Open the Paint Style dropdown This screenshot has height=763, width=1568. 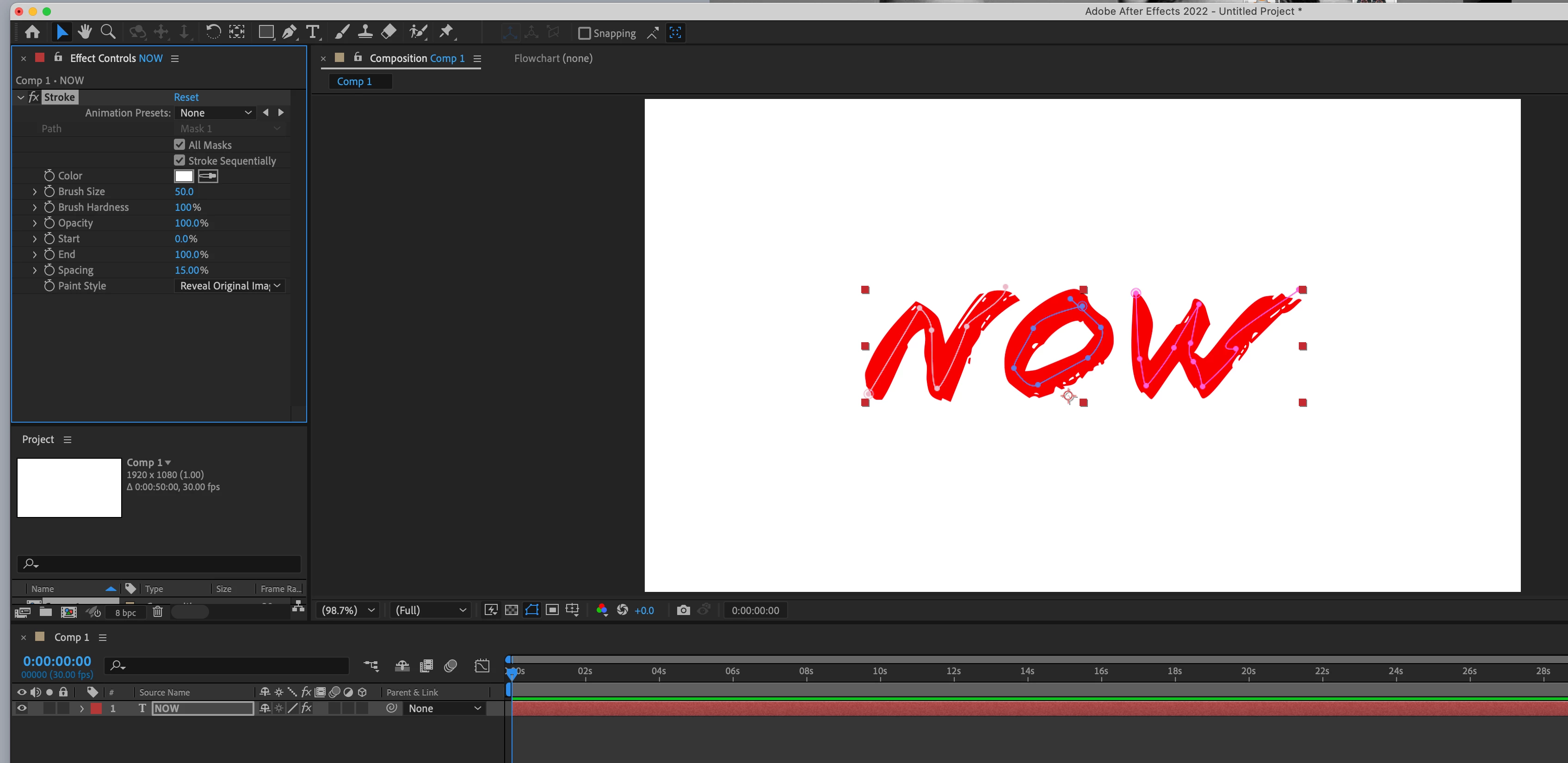tap(229, 286)
